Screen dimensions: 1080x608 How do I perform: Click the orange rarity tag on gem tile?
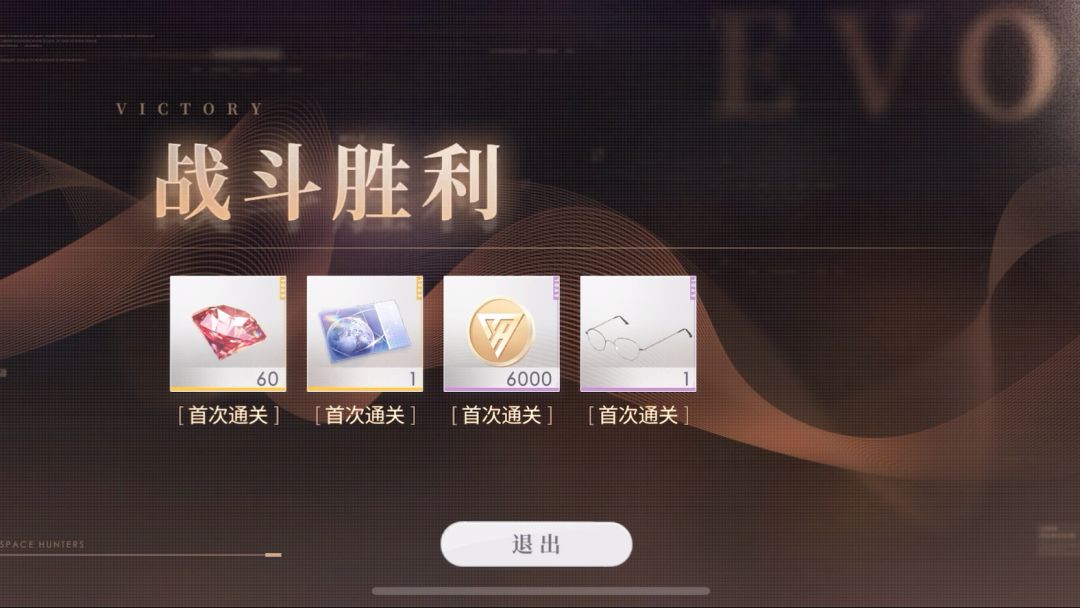(x=283, y=289)
